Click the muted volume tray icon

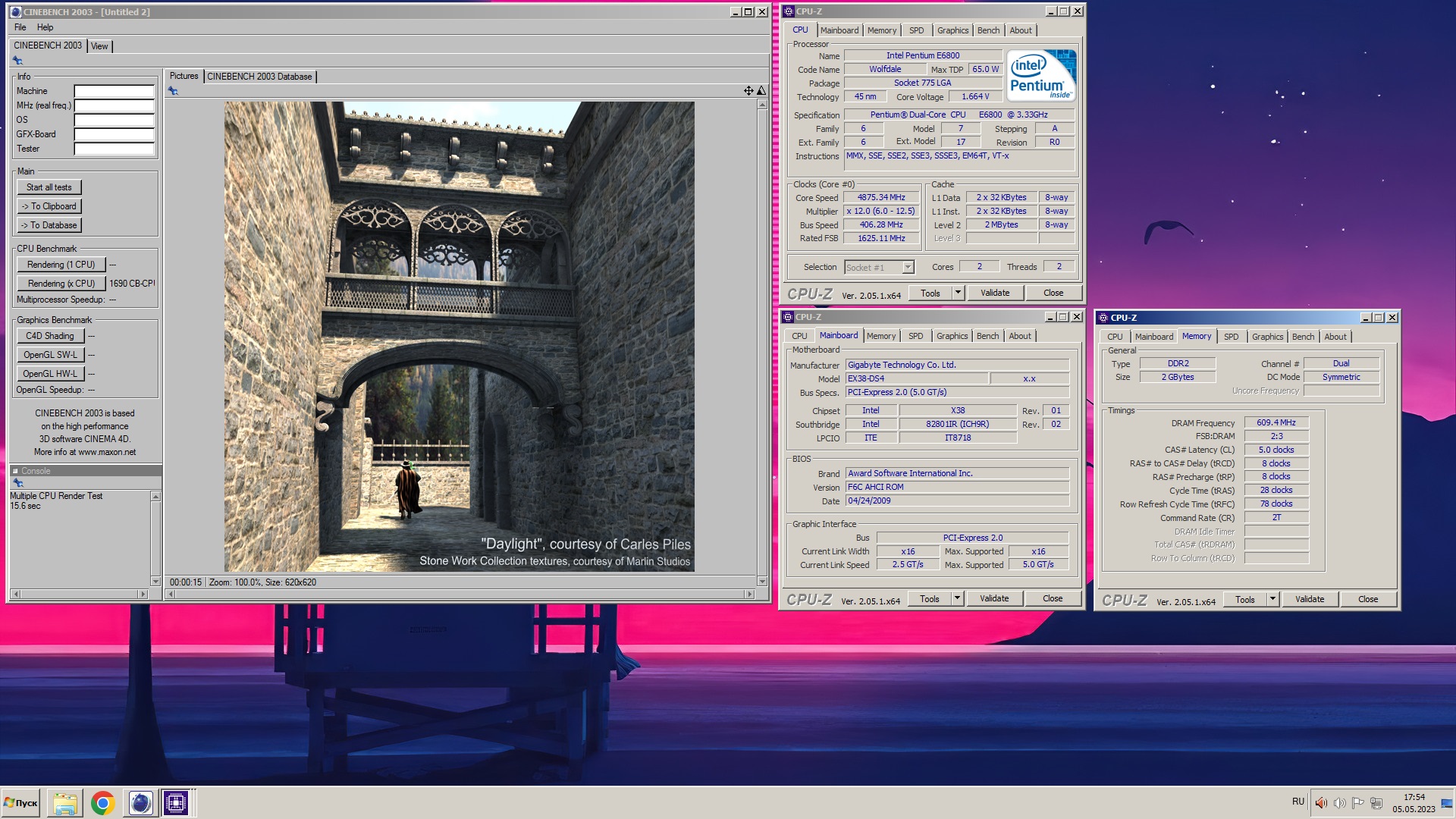pyautogui.click(x=1321, y=803)
